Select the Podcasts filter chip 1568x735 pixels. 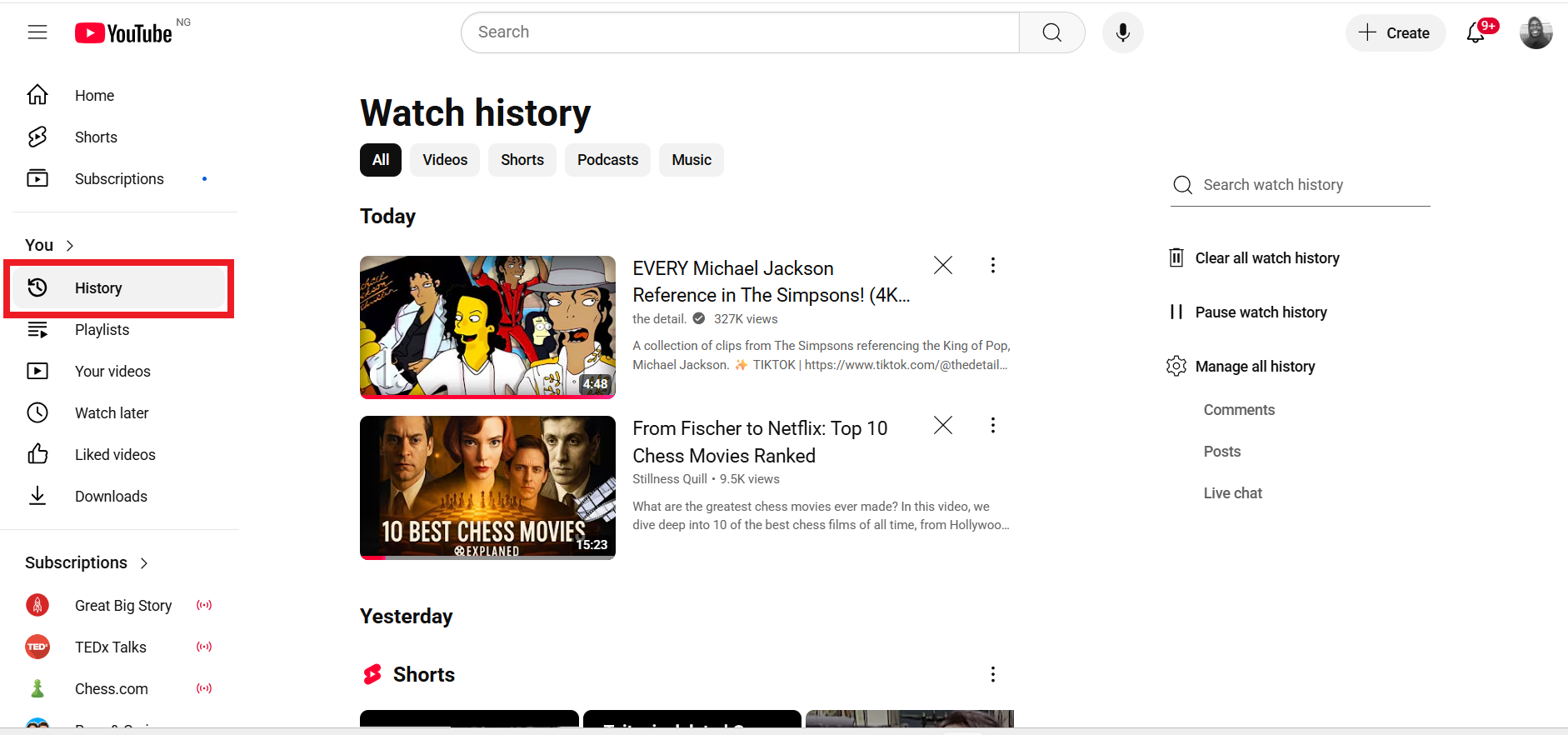[x=608, y=160]
